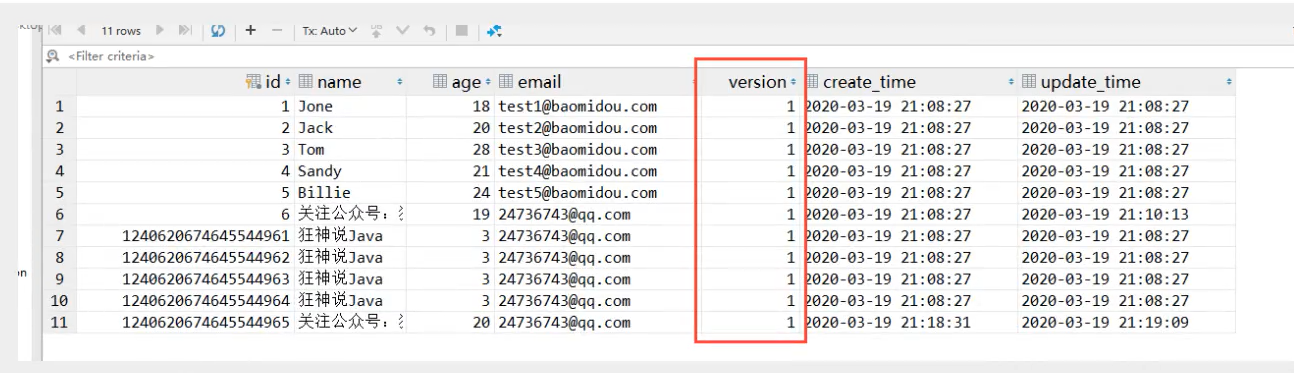The image size is (1294, 373).
Task: Go to the next page of rows
Action: pyautogui.click(x=160, y=31)
